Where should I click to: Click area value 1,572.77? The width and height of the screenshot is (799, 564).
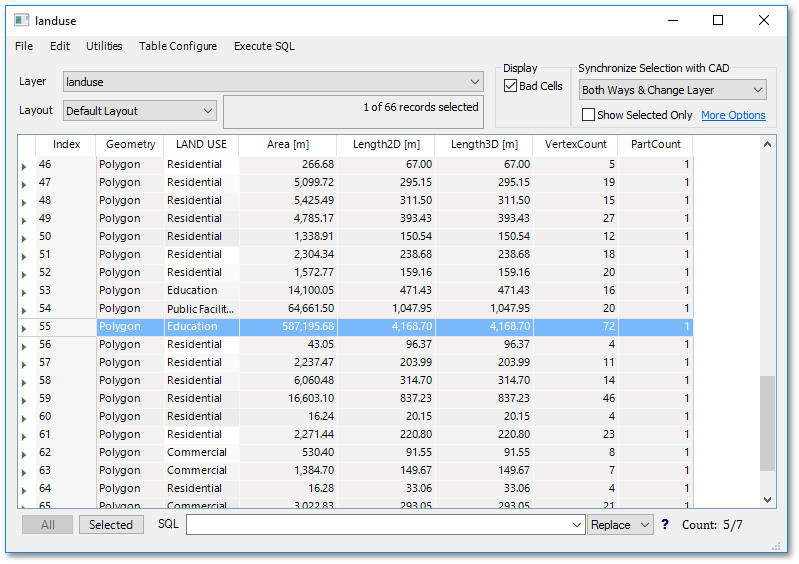(288, 272)
